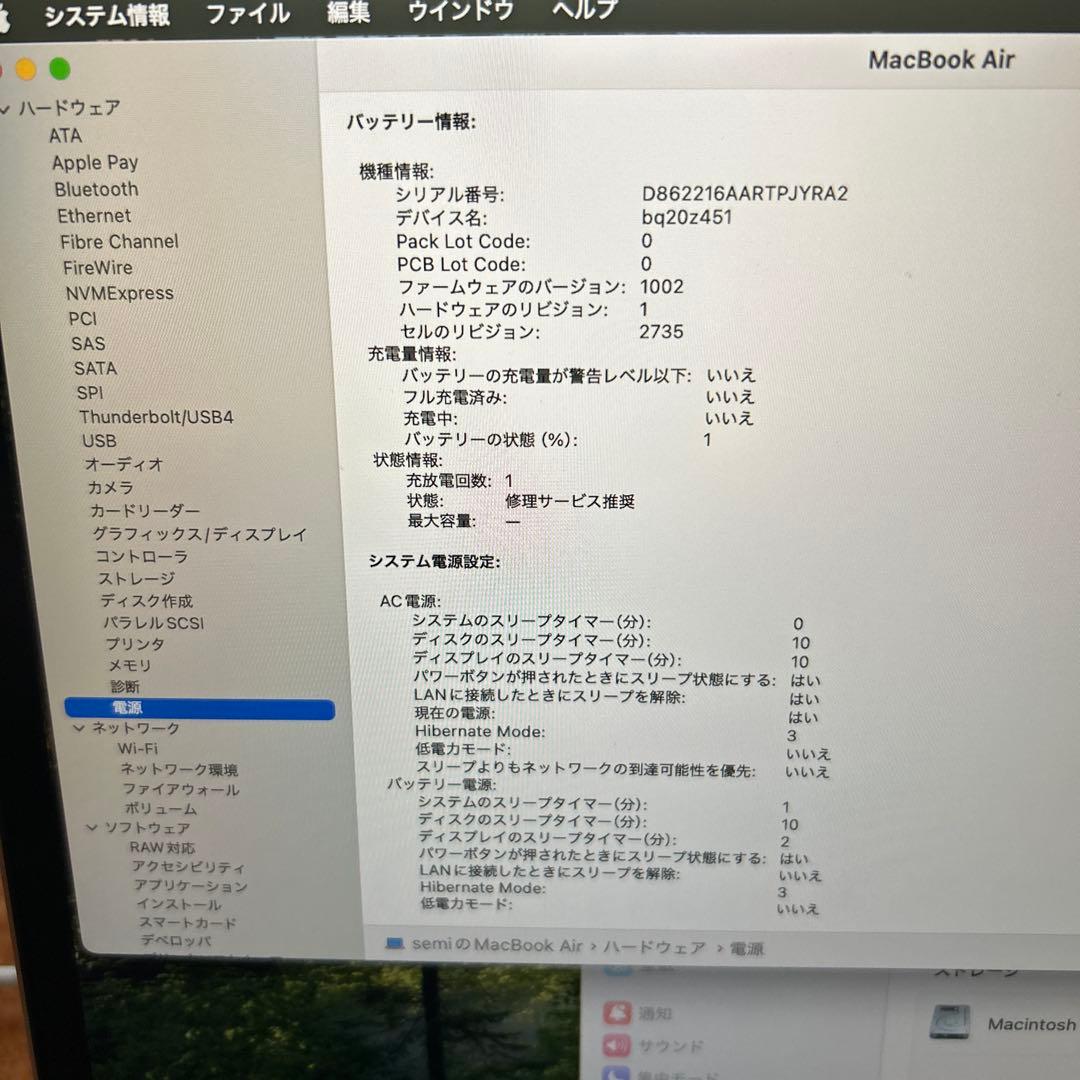Select グラフィックス/ディスプレイ in the sidebar

coord(200,534)
